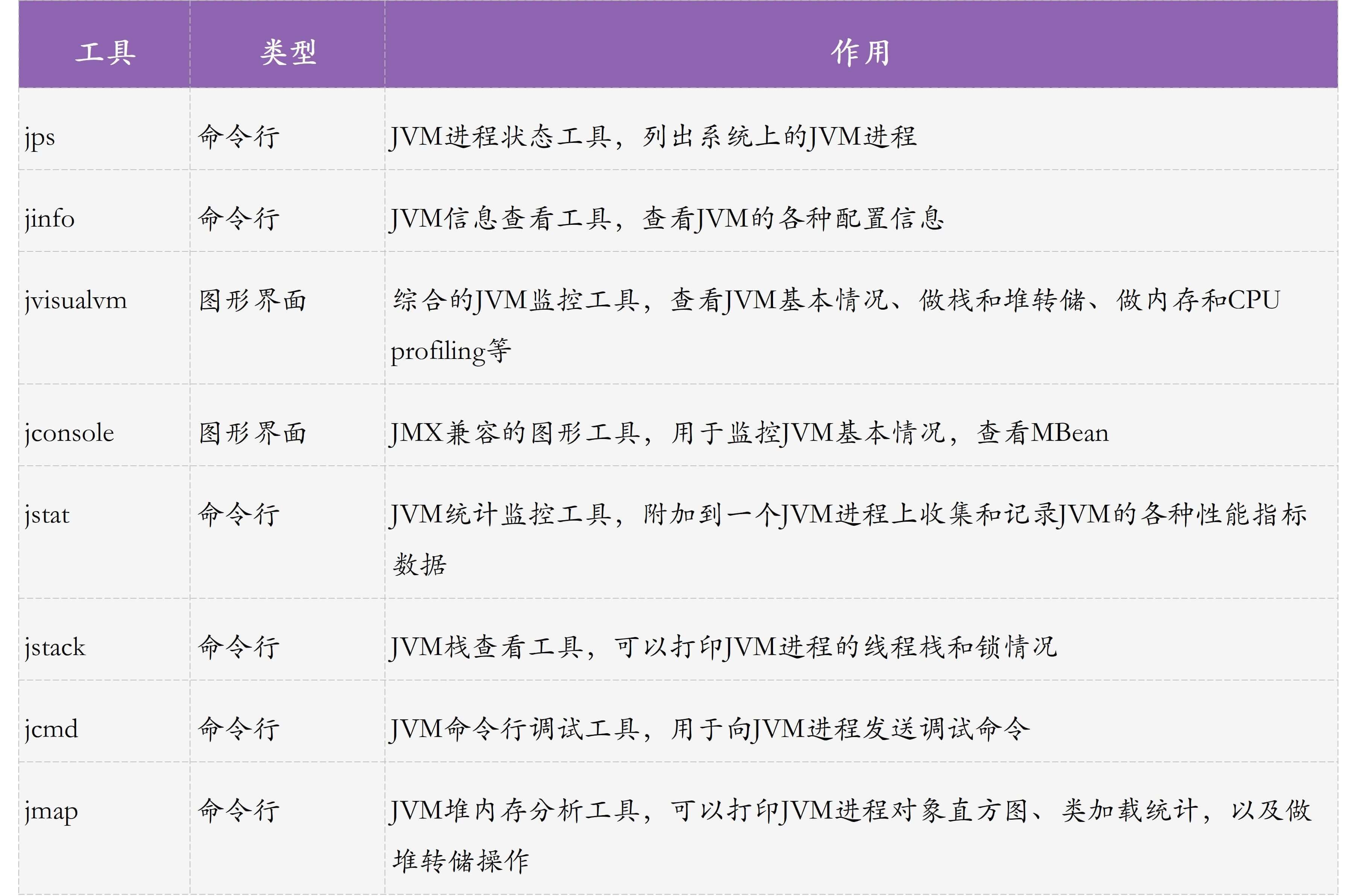
Task: Click 图形界面 type in jconsole row
Action: pyautogui.click(x=253, y=433)
